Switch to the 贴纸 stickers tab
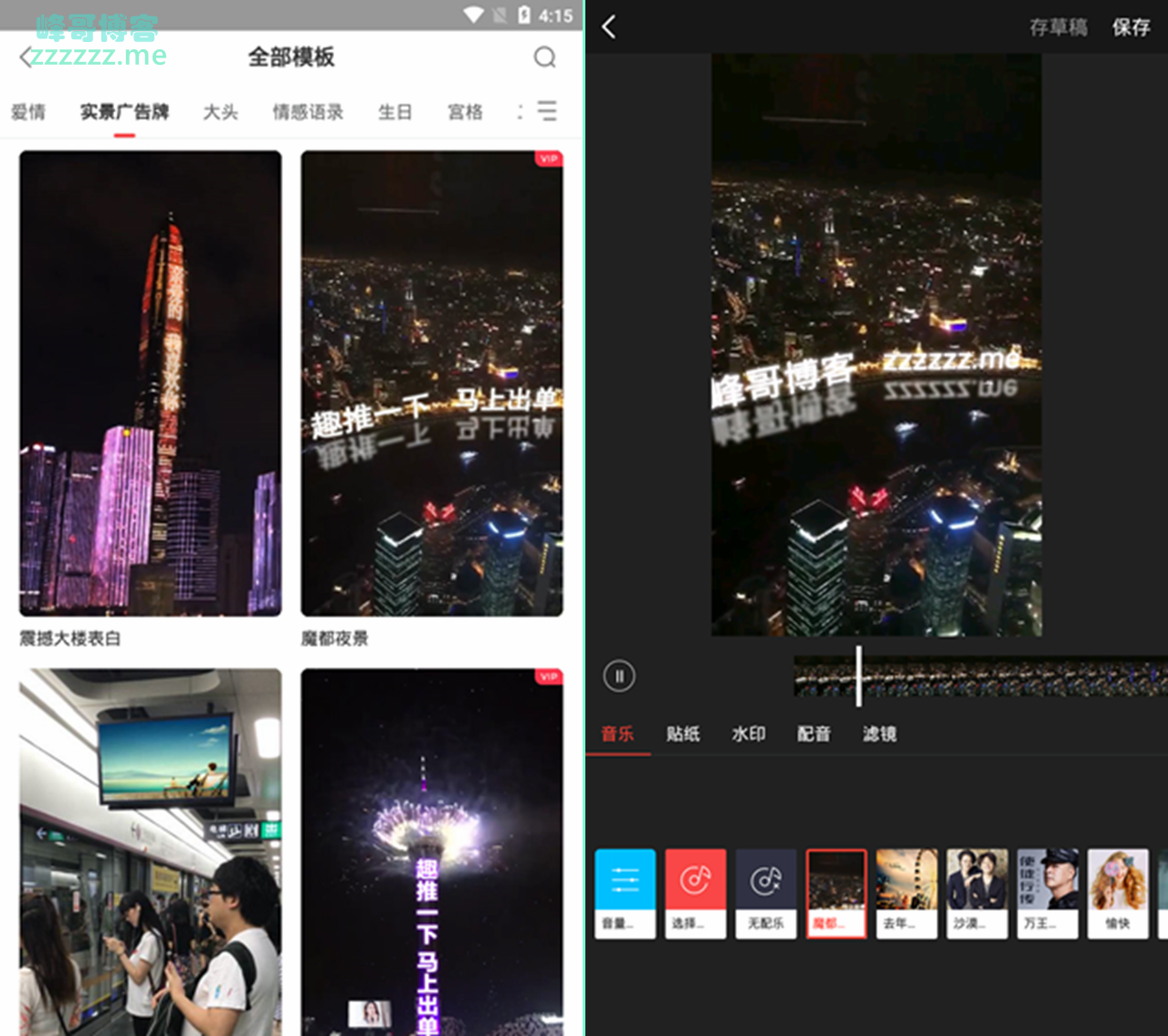1168x1036 pixels. [683, 734]
